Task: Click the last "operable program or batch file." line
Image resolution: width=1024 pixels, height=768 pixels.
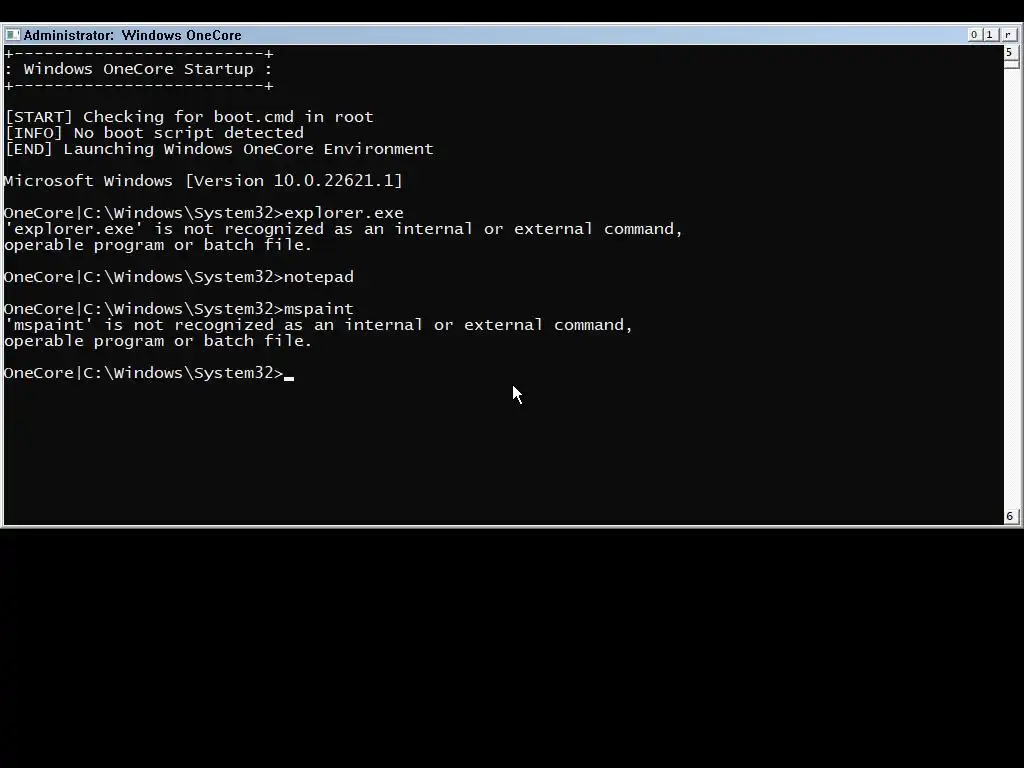Action: click(158, 341)
